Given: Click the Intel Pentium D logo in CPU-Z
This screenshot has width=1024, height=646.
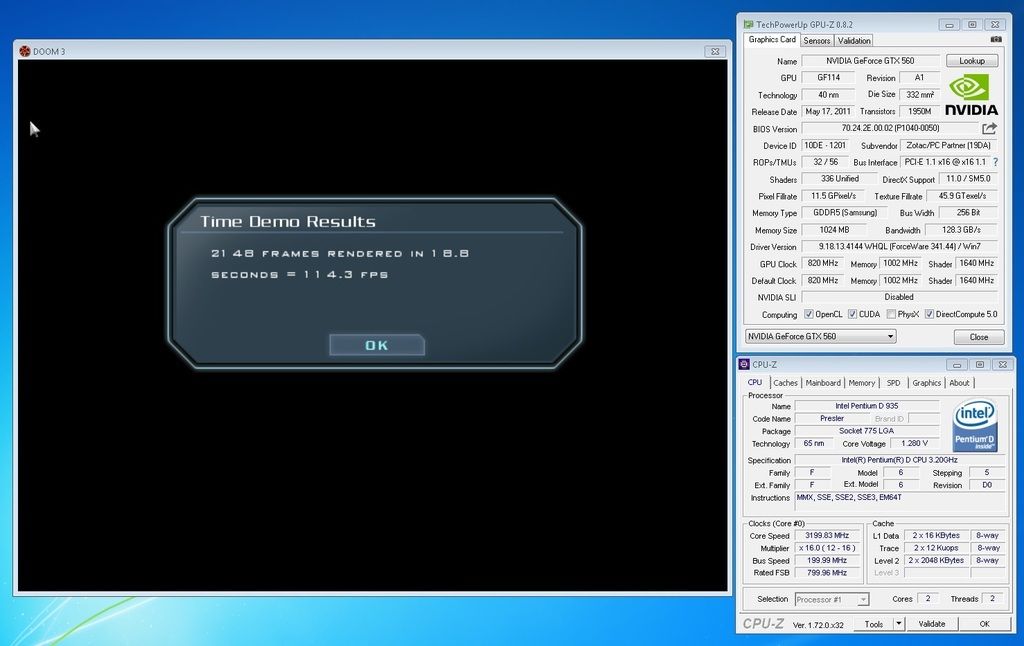Looking at the screenshot, I should pos(974,425).
